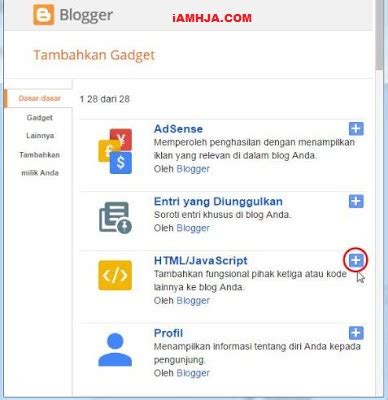This screenshot has height=400, width=388.
Task: Click Blogger link under HTML/JavaScript description
Action: click(x=193, y=301)
